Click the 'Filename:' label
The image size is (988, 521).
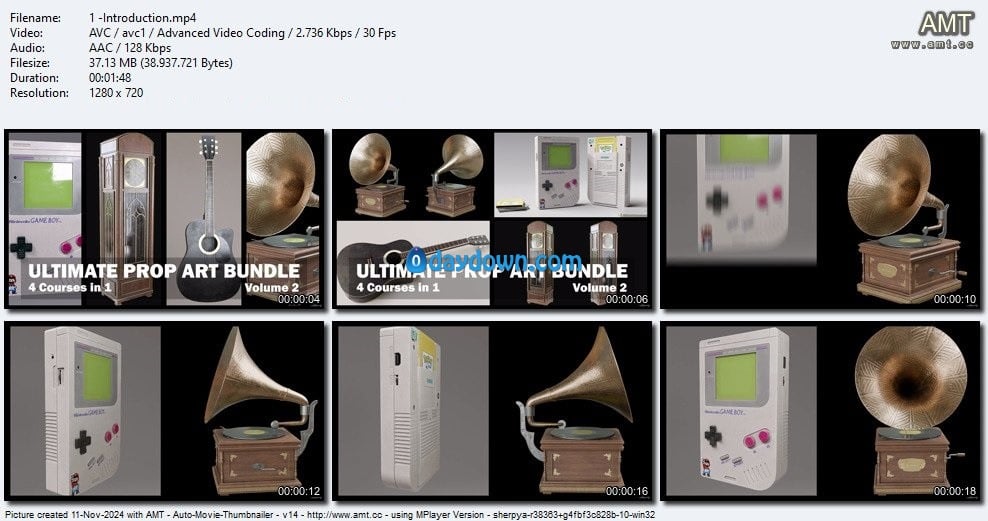pos(35,18)
